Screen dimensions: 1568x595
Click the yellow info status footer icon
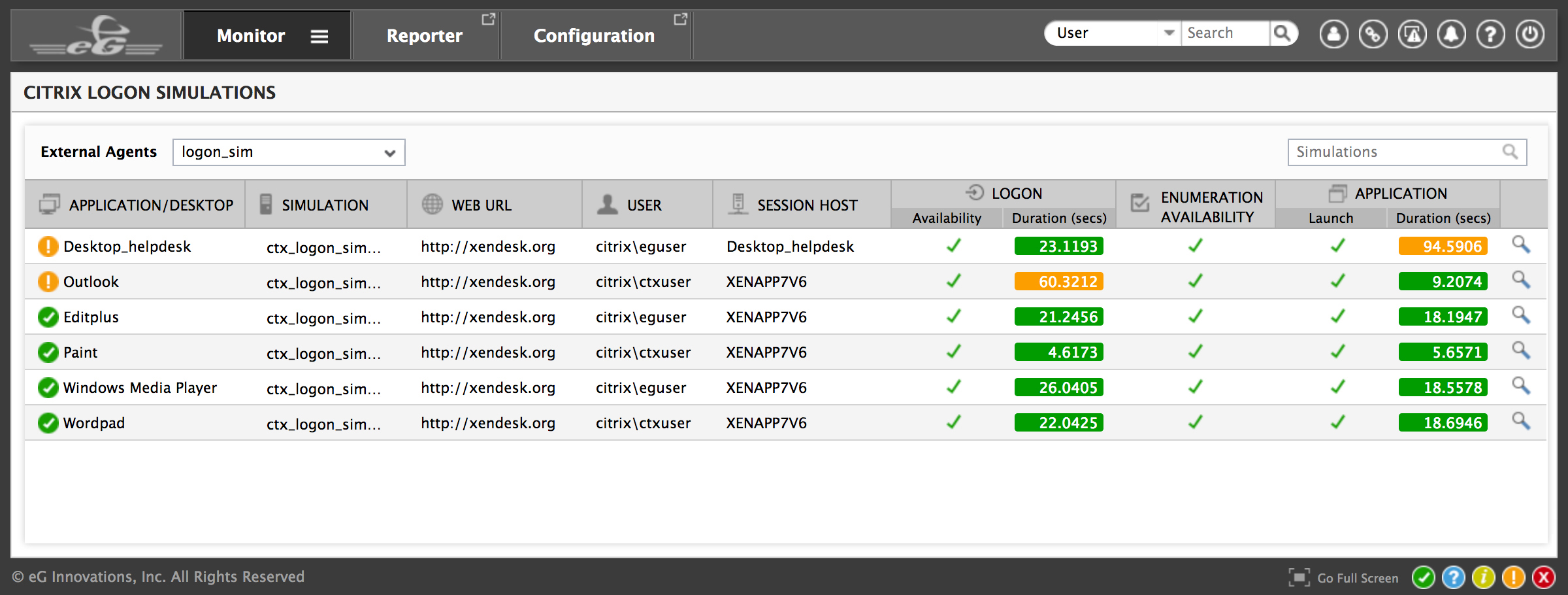click(1483, 577)
